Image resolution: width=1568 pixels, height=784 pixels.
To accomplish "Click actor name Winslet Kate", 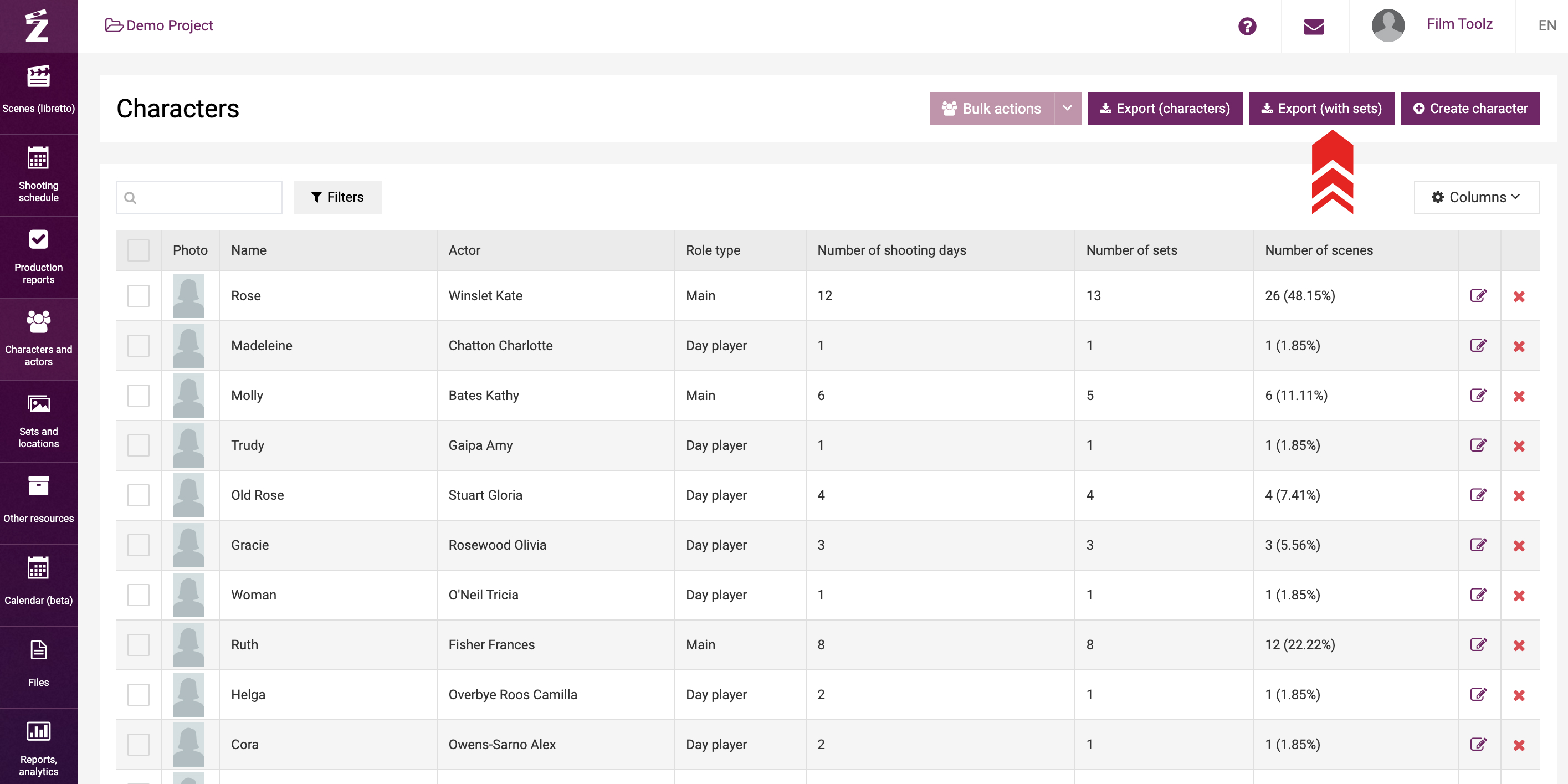I will click(485, 296).
